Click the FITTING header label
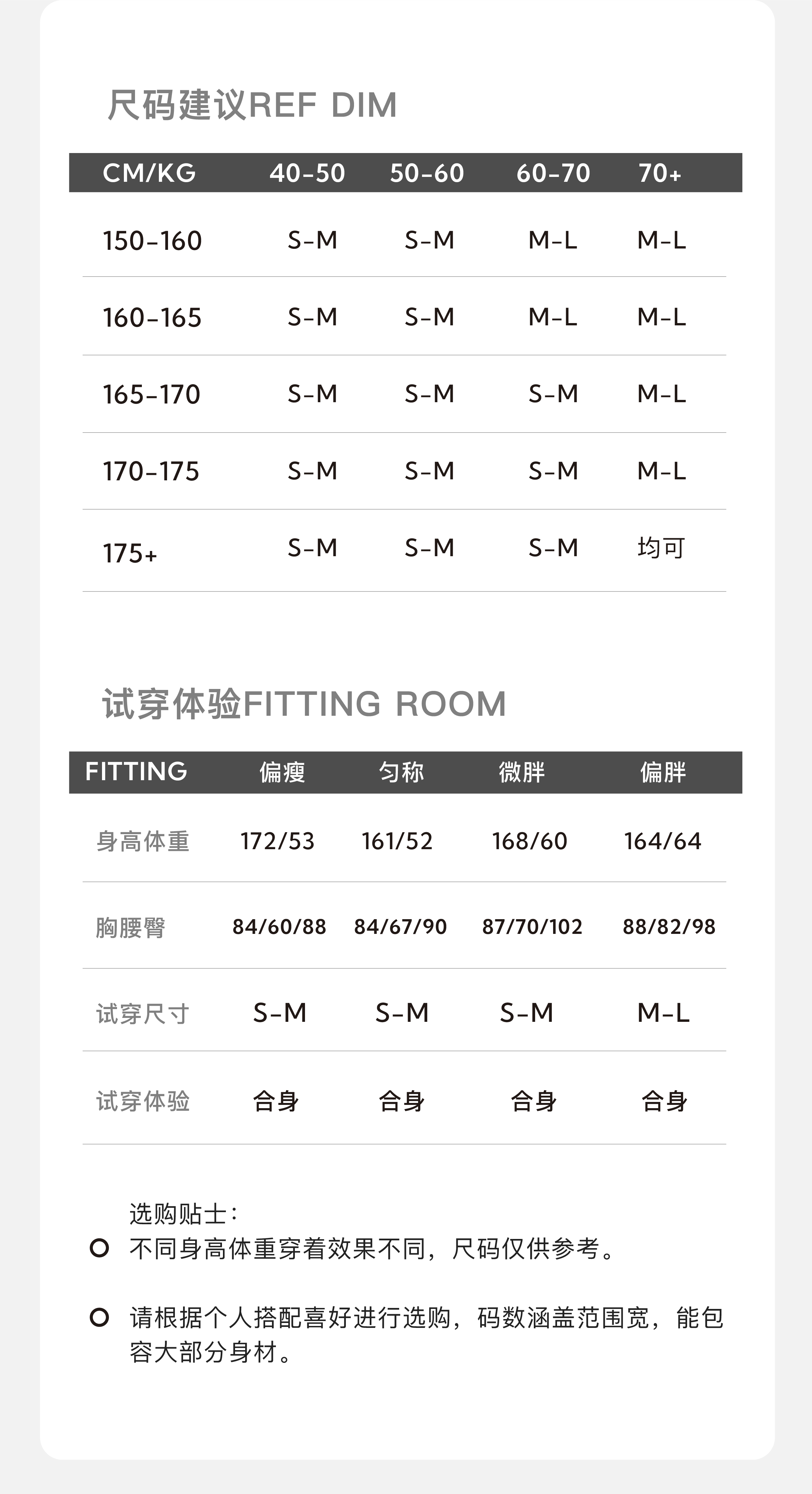Image resolution: width=812 pixels, height=1494 pixels. 136,771
